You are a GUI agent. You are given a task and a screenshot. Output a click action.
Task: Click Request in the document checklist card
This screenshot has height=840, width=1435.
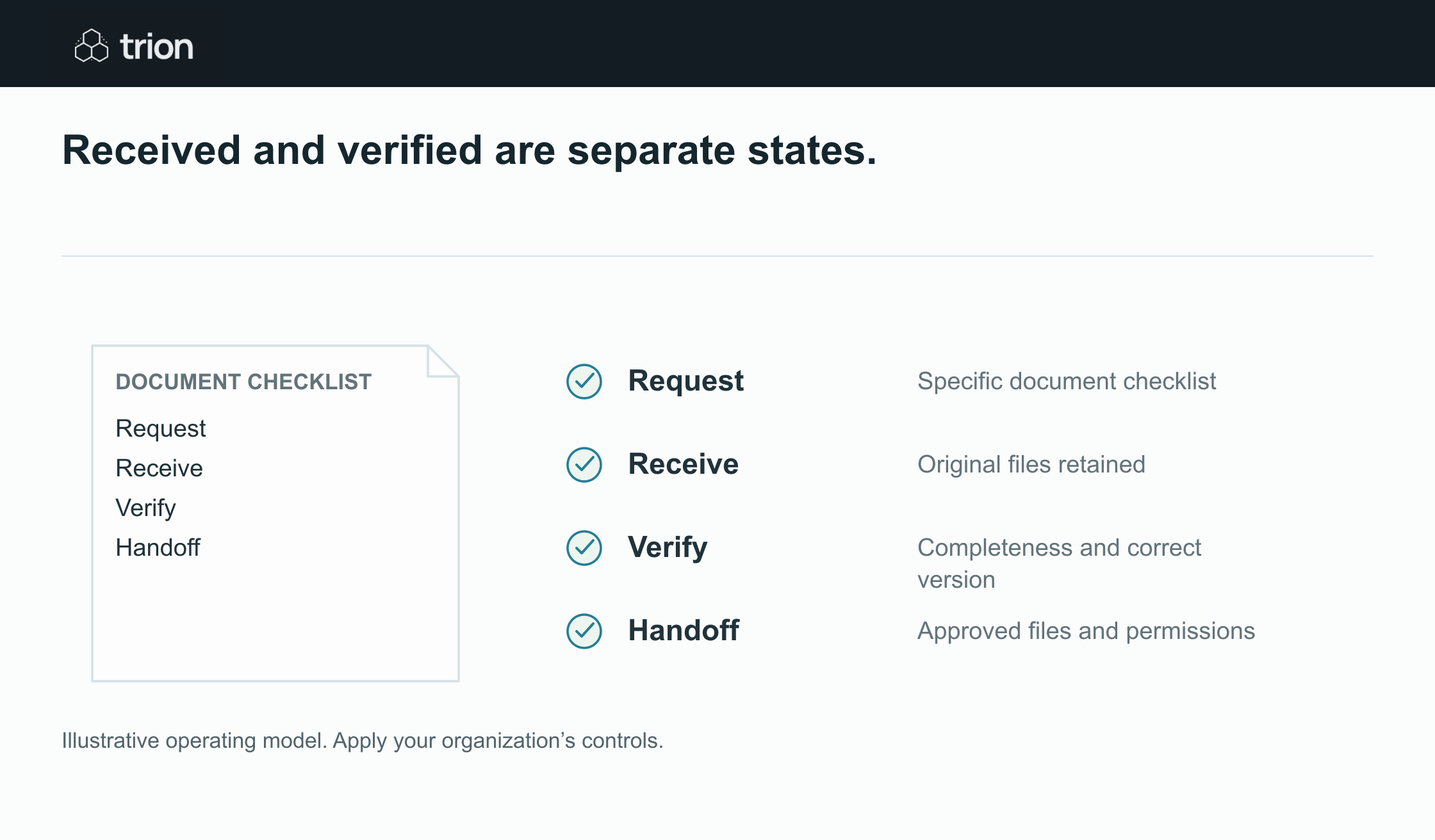(161, 429)
